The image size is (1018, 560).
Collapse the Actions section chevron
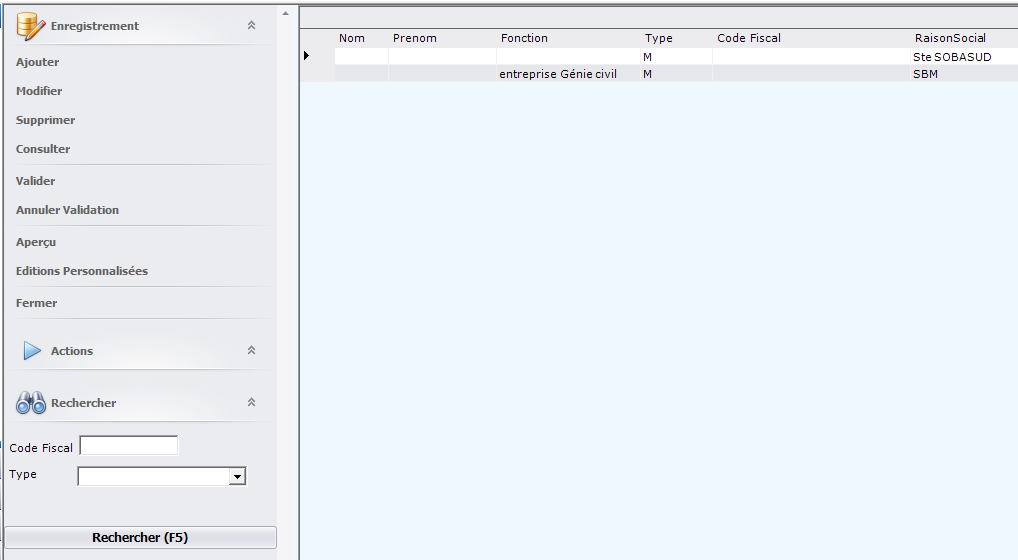251,350
